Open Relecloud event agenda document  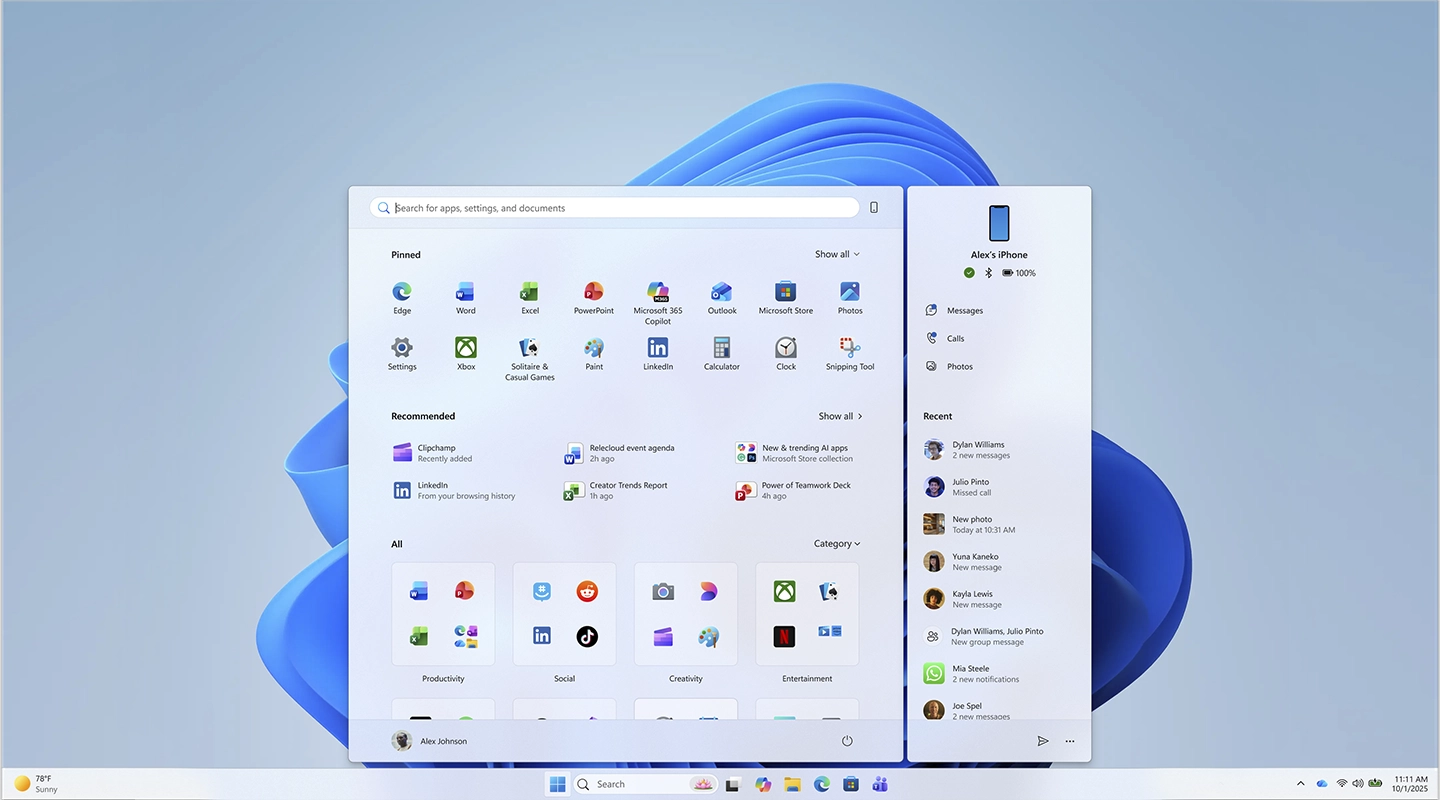click(x=620, y=453)
